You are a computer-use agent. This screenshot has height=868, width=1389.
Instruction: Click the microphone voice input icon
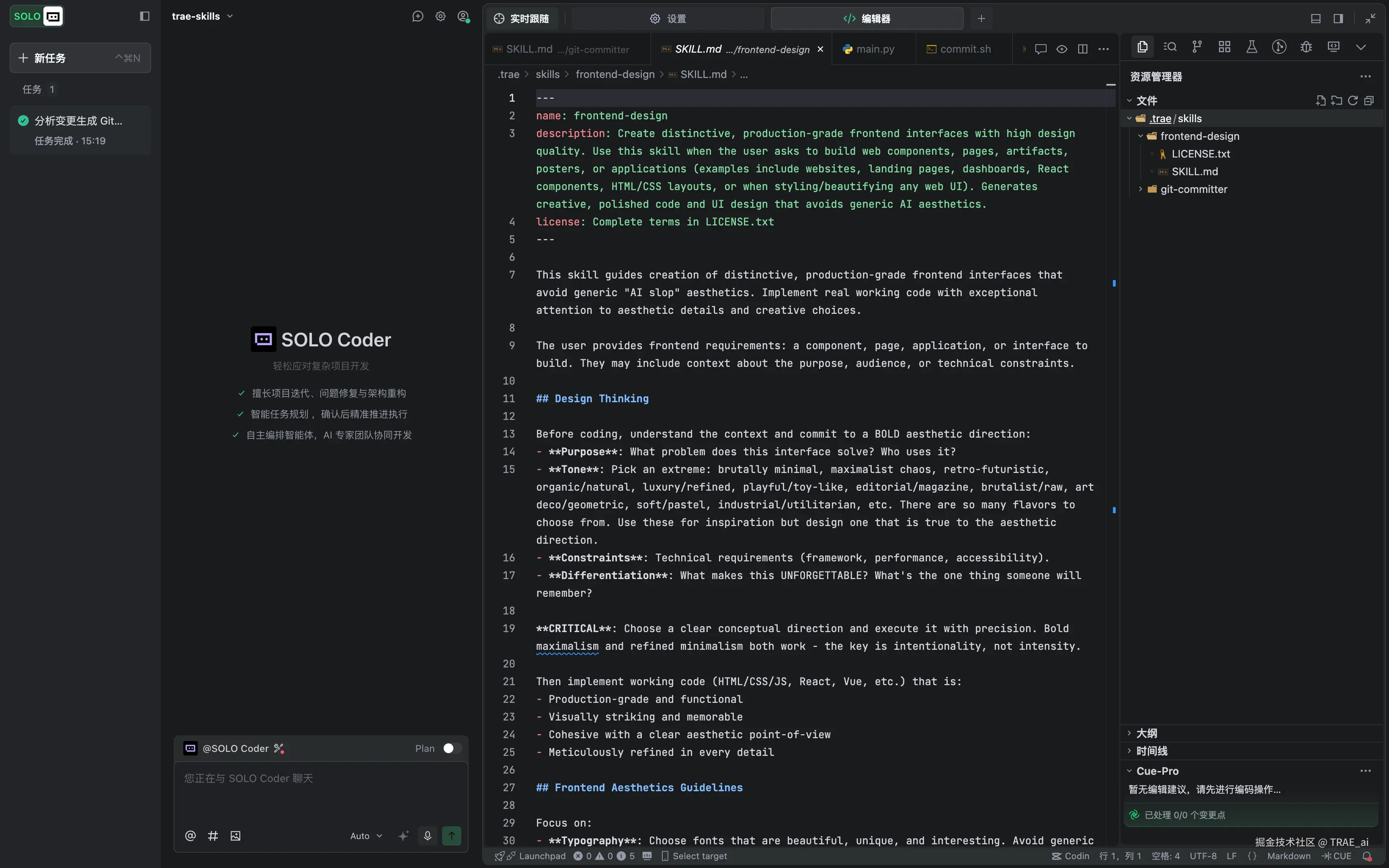[x=427, y=836]
